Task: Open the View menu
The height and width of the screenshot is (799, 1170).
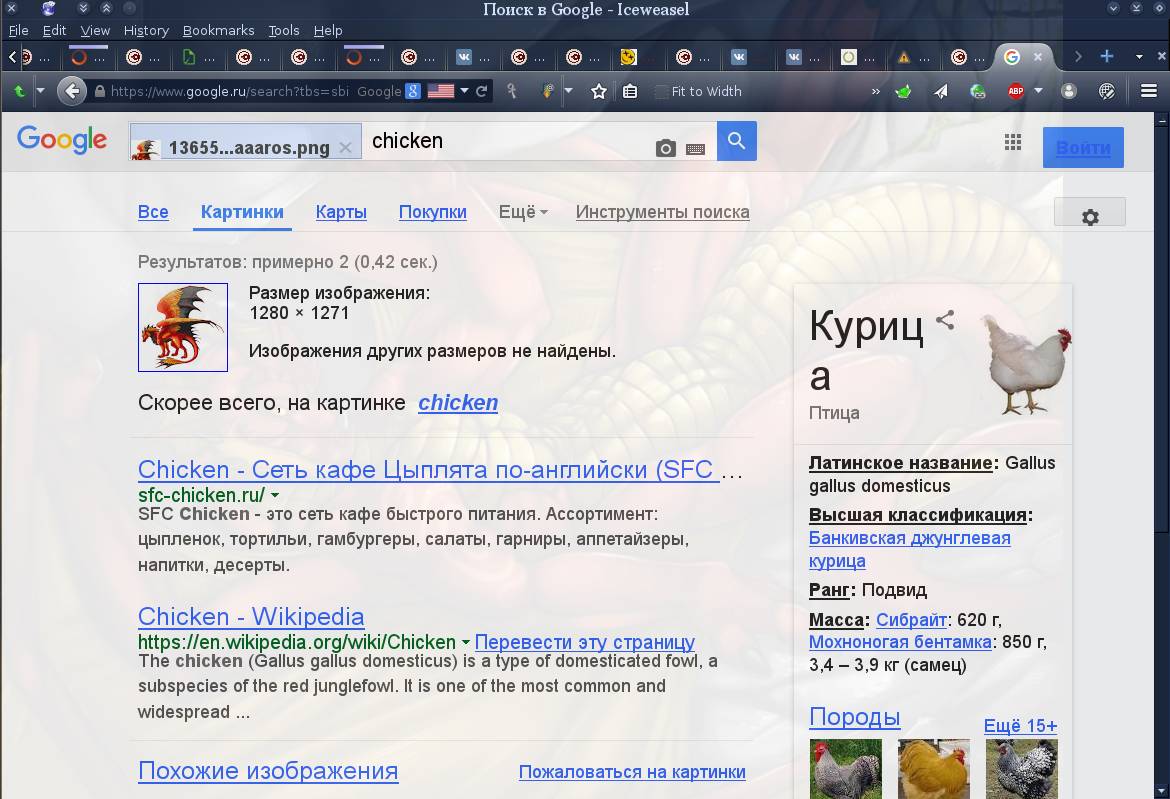Action: pyautogui.click(x=95, y=31)
